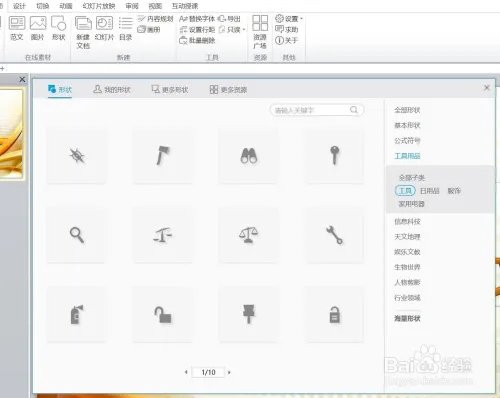Click the 目录 table of contents button
The width and height of the screenshot is (500, 398).
126,28
